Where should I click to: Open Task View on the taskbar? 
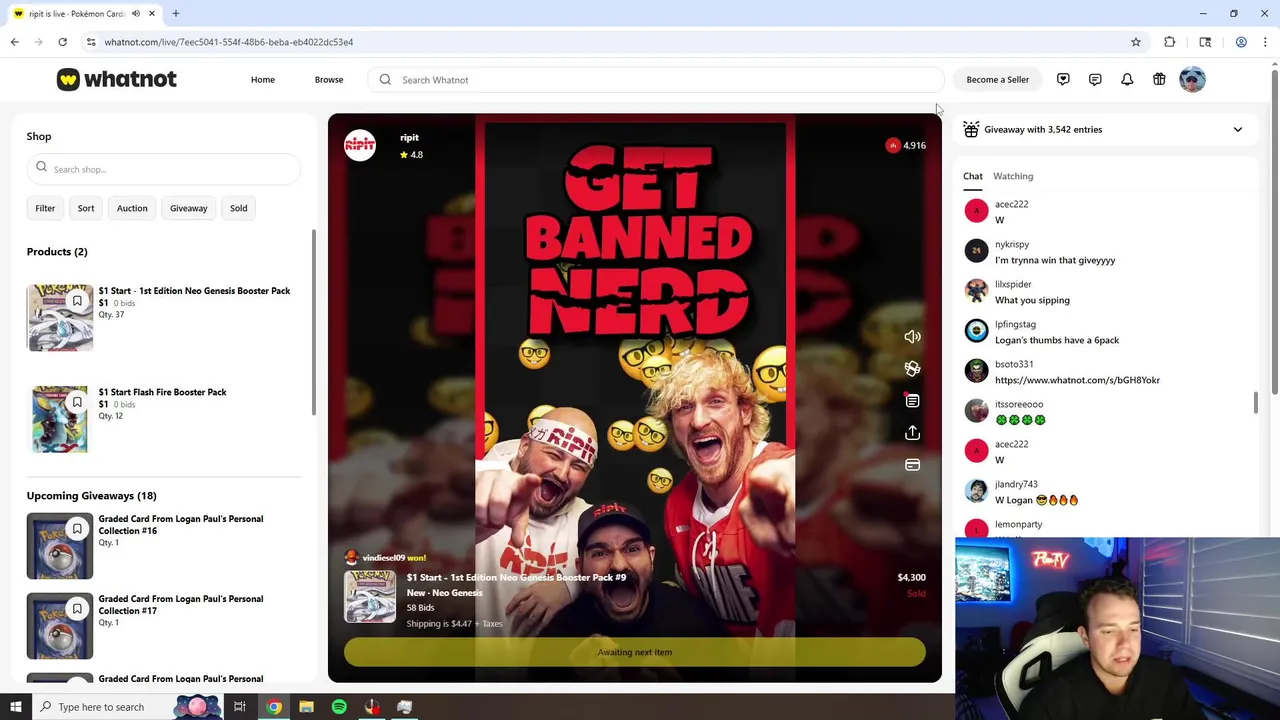(x=240, y=707)
